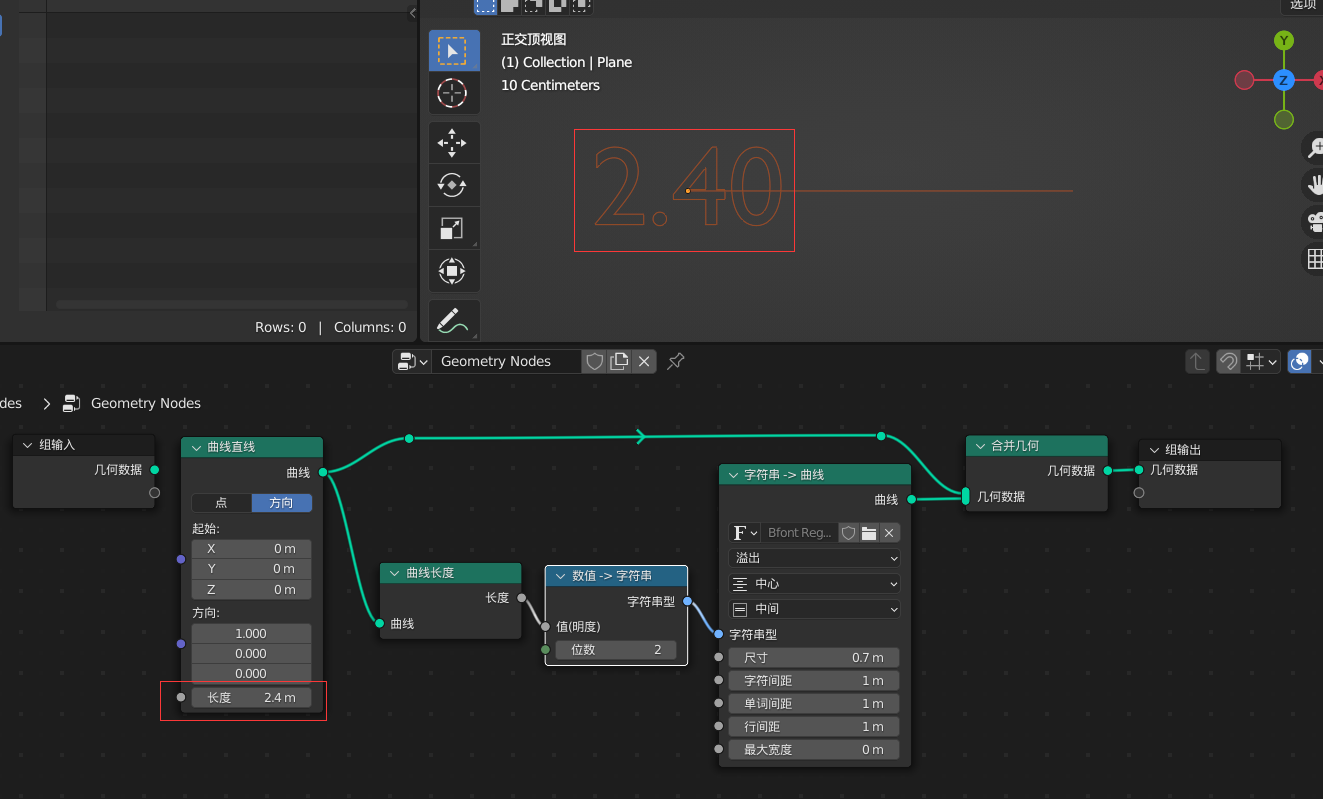Open the node tree browse dropdown
Image resolution: width=1323 pixels, height=799 pixels.
pyautogui.click(x=412, y=361)
